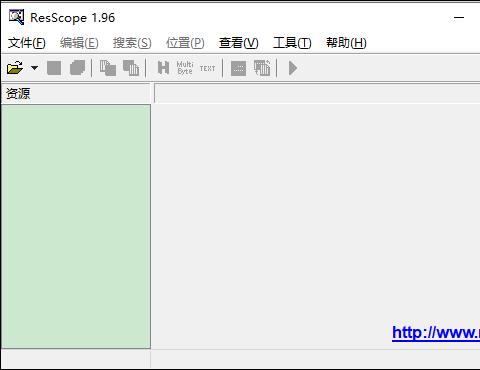This screenshot has width=480, height=370.
Task: Open the 工具(T) menu
Action: [x=292, y=43]
